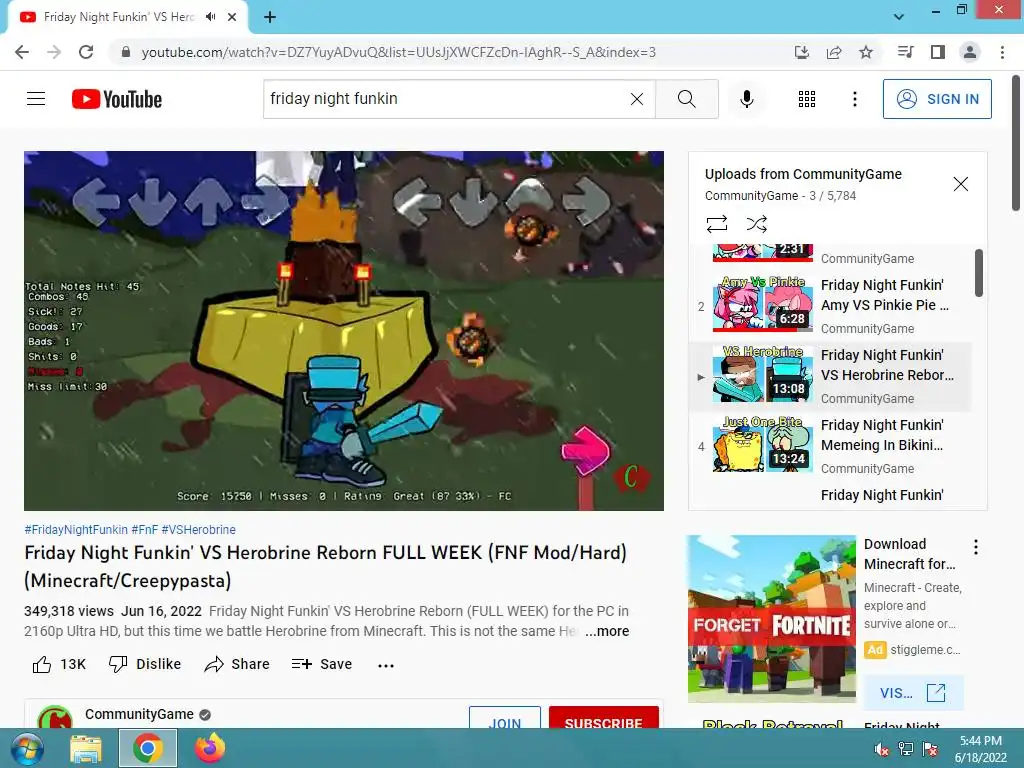Switch to Chrome in taskbar
The image size is (1024, 768).
coord(148,748)
